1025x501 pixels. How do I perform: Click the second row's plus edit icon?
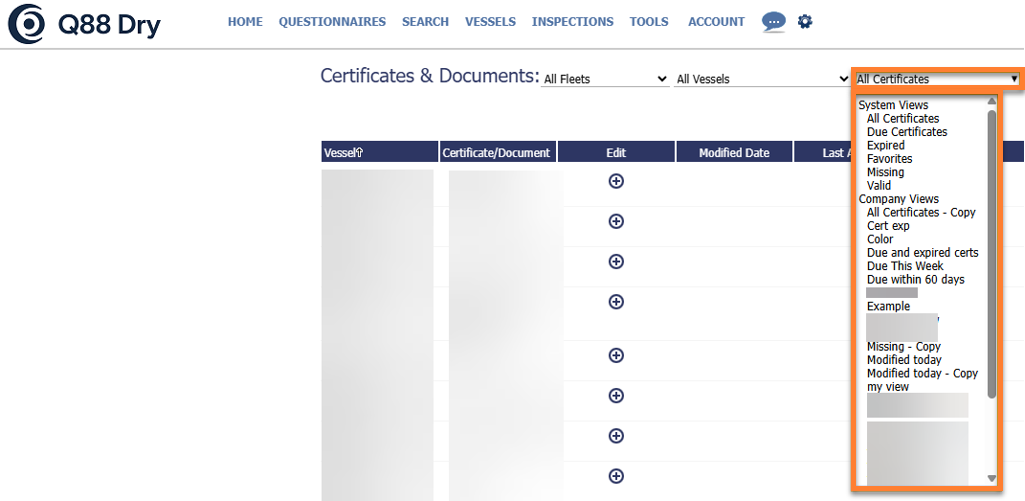(616, 221)
